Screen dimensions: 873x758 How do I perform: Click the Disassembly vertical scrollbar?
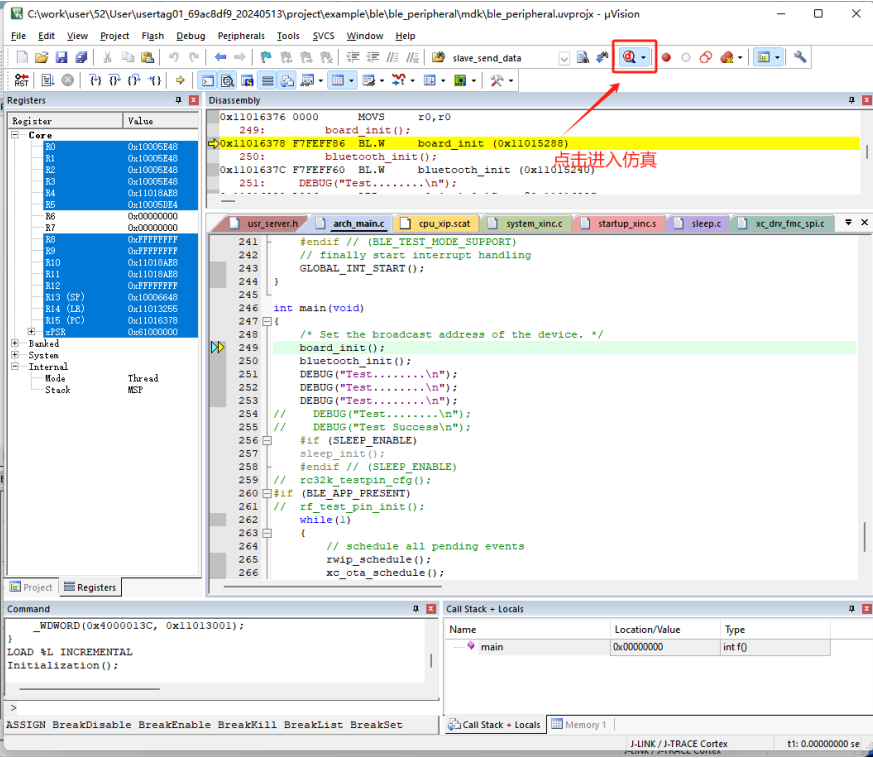[x=866, y=151]
